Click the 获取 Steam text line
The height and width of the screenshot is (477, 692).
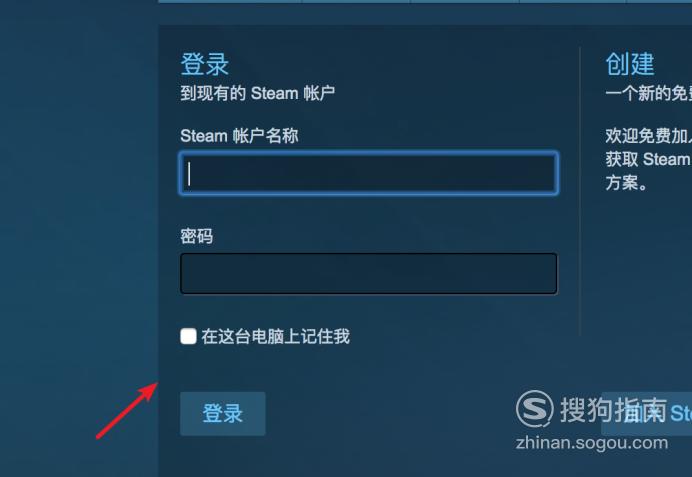click(x=649, y=159)
